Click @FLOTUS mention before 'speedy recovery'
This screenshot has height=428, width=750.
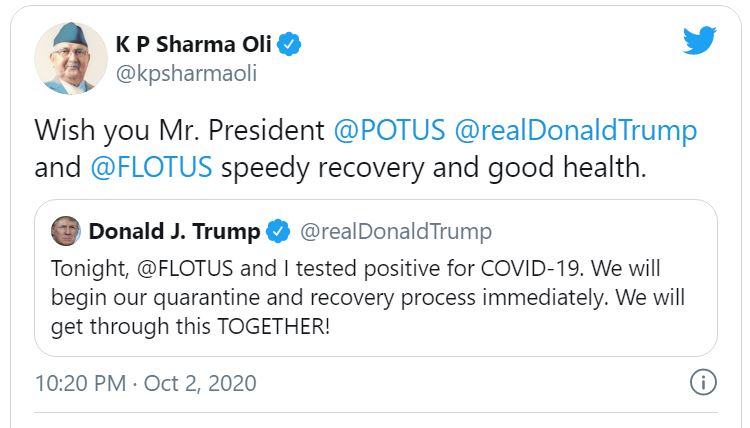tap(151, 166)
